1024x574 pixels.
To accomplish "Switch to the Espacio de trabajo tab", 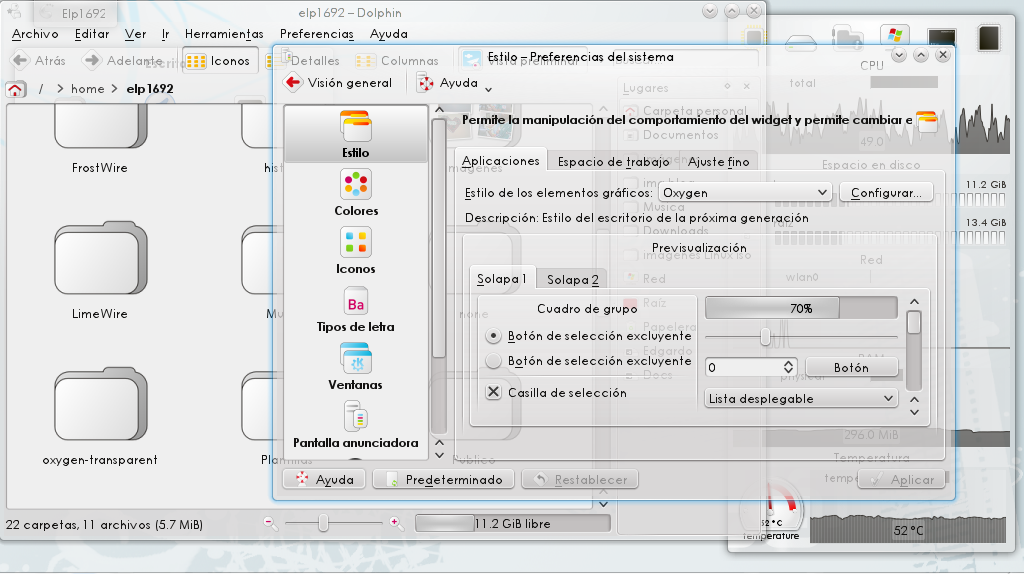I will [613, 161].
